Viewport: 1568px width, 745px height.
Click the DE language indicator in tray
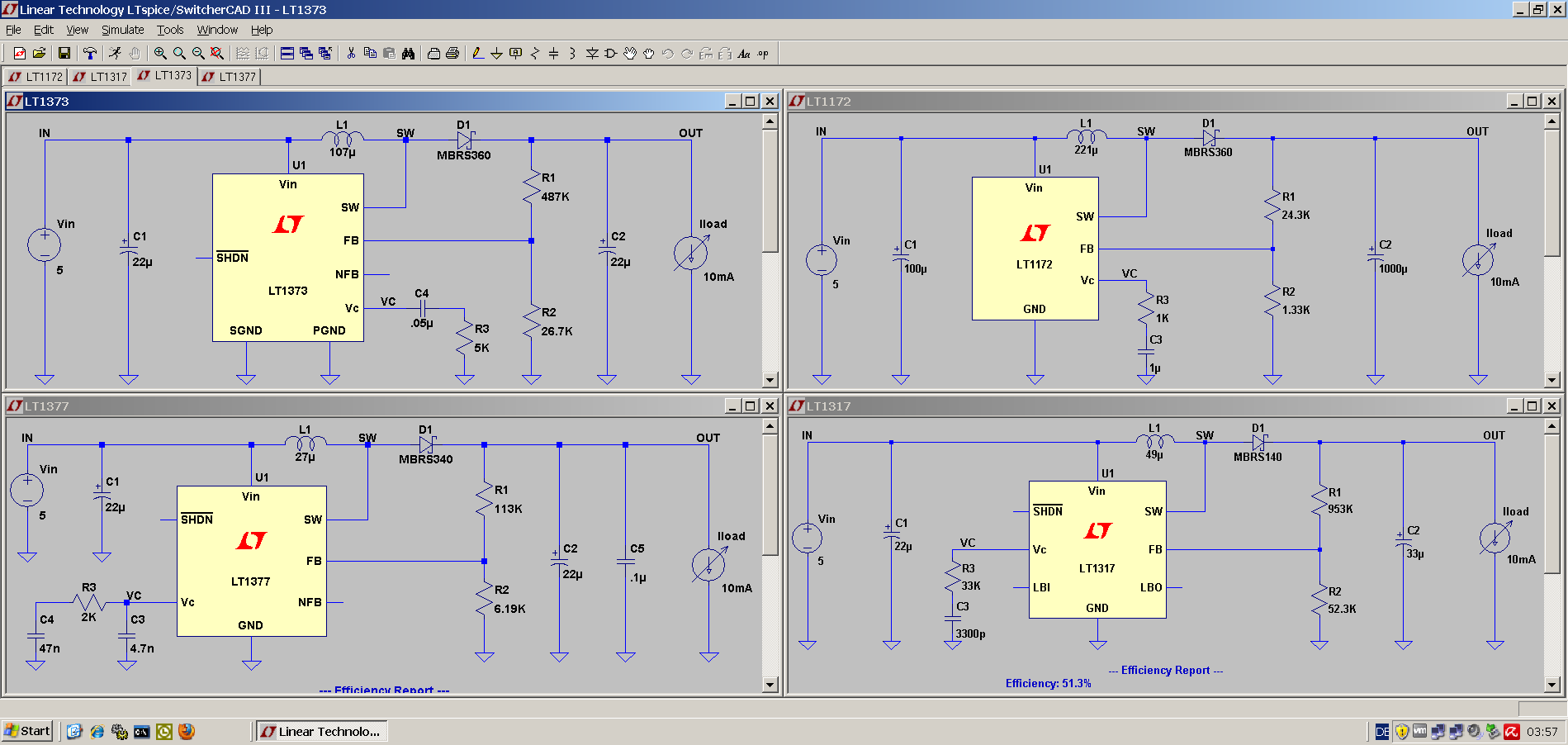(x=1381, y=731)
